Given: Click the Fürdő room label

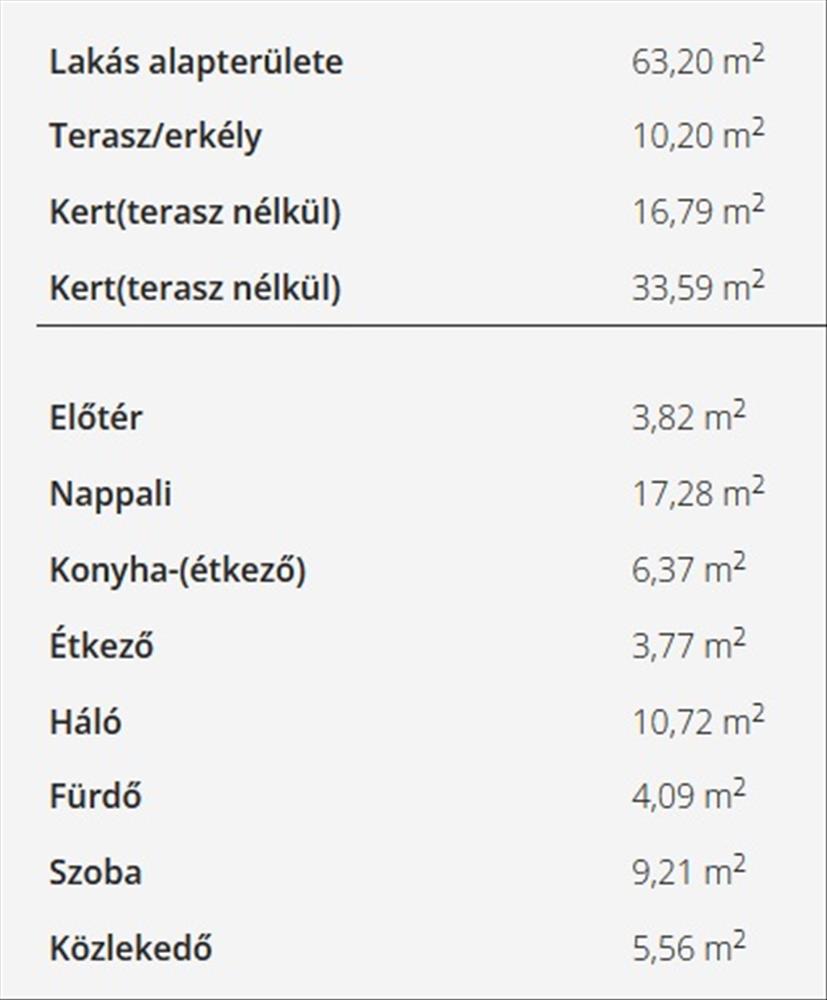Looking at the screenshot, I should tap(95, 797).
